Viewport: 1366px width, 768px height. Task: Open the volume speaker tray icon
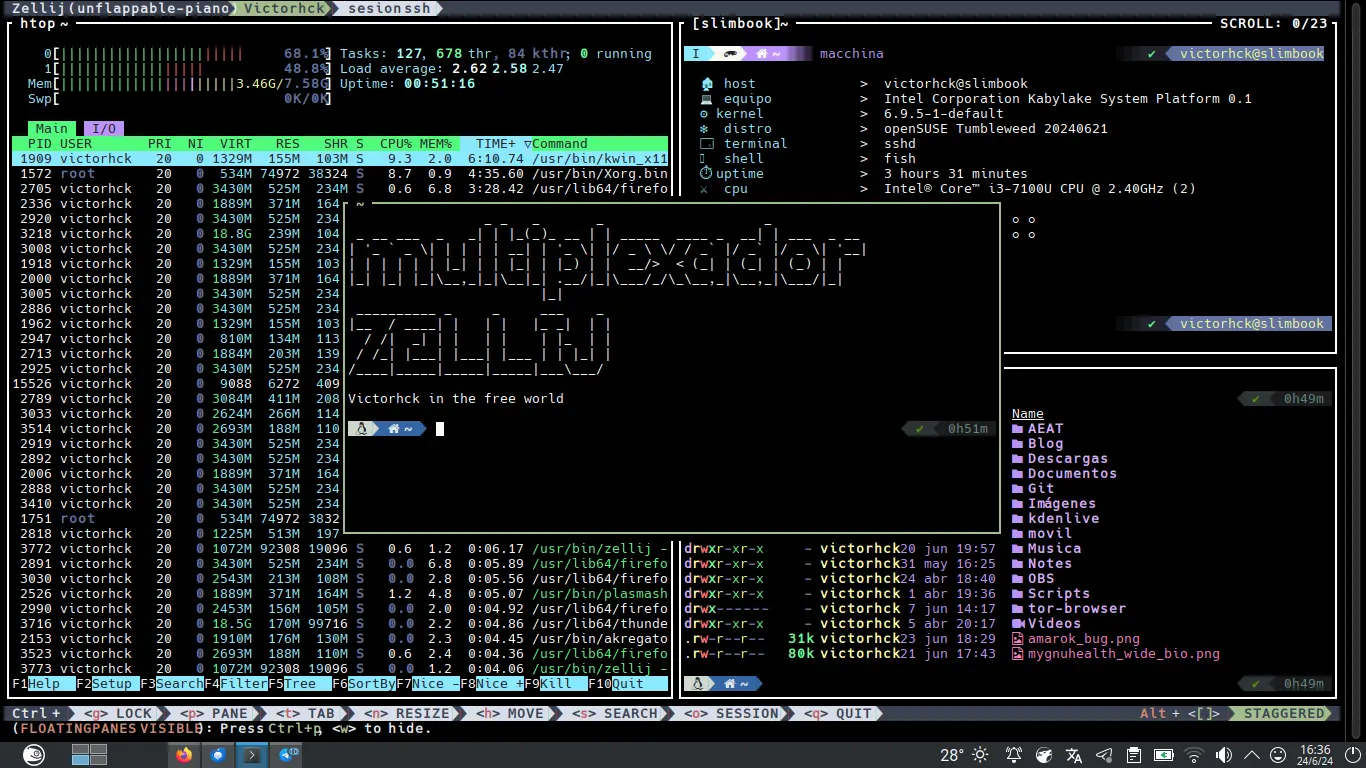[1225, 755]
